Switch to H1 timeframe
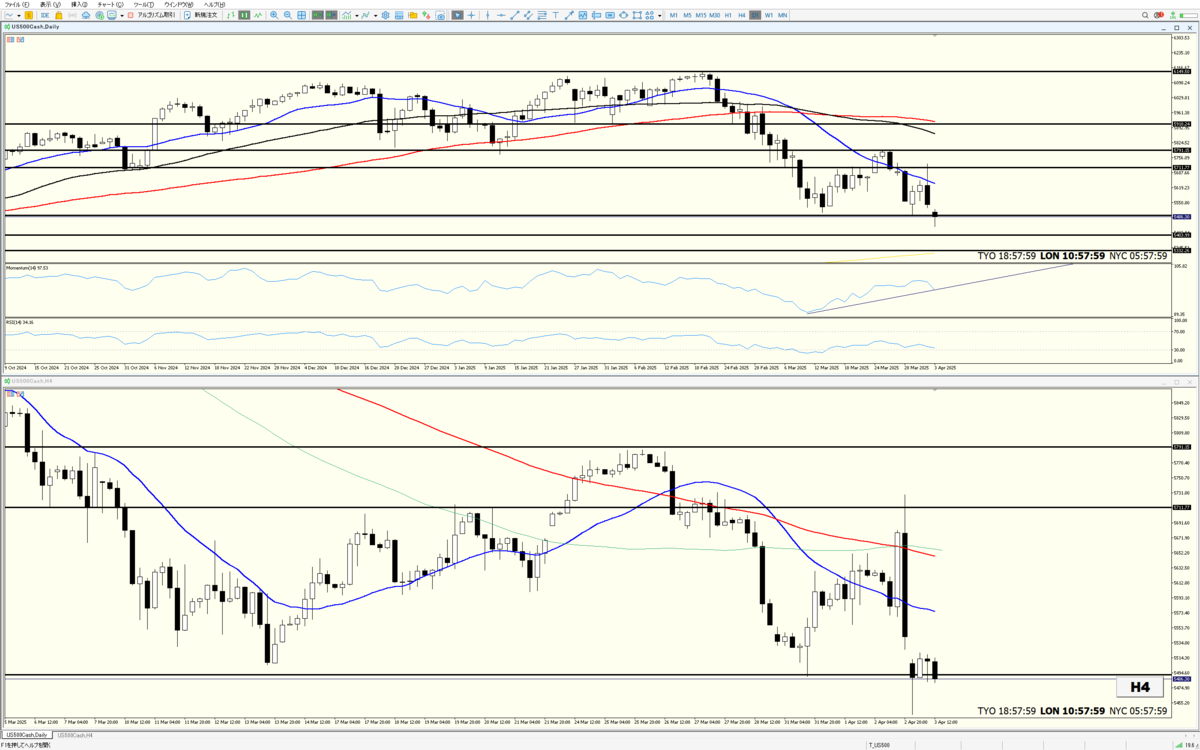This screenshot has height=750, width=1200. click(x=728, y=15)
